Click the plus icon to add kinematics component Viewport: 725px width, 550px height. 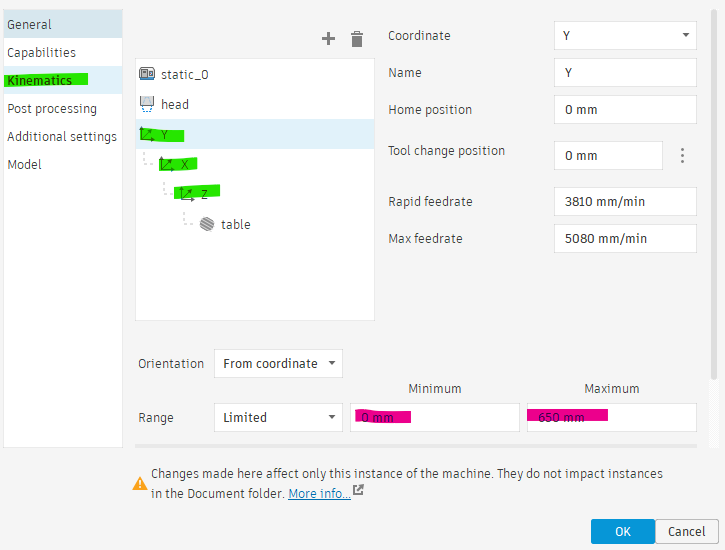328,38
